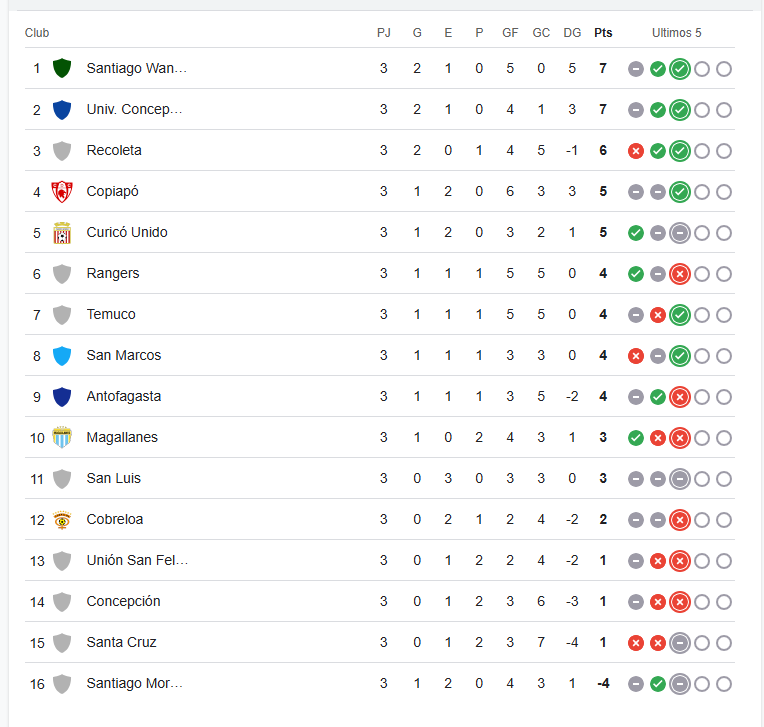Sort table by the Pts column header
This screenshot has width=764, height=727.
tap(603, 33)
